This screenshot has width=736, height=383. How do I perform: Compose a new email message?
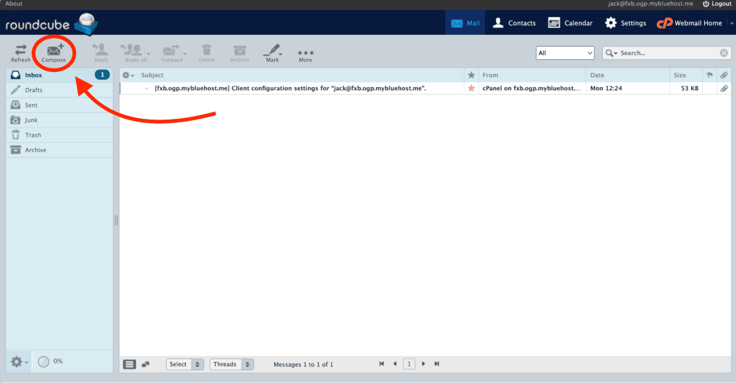54,53
